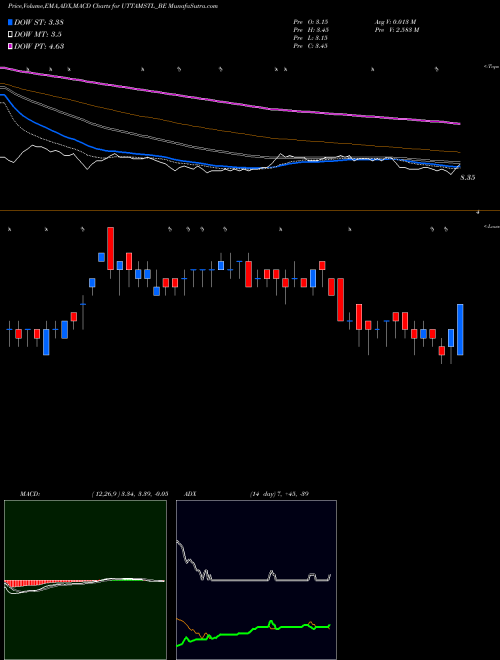Click the white DOW MT legend swatch
The image size is (500, 660).
[11, 35]
